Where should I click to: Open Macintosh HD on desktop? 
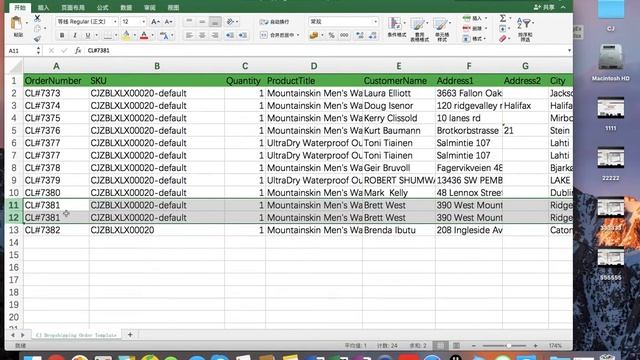(x=611, y=62)
